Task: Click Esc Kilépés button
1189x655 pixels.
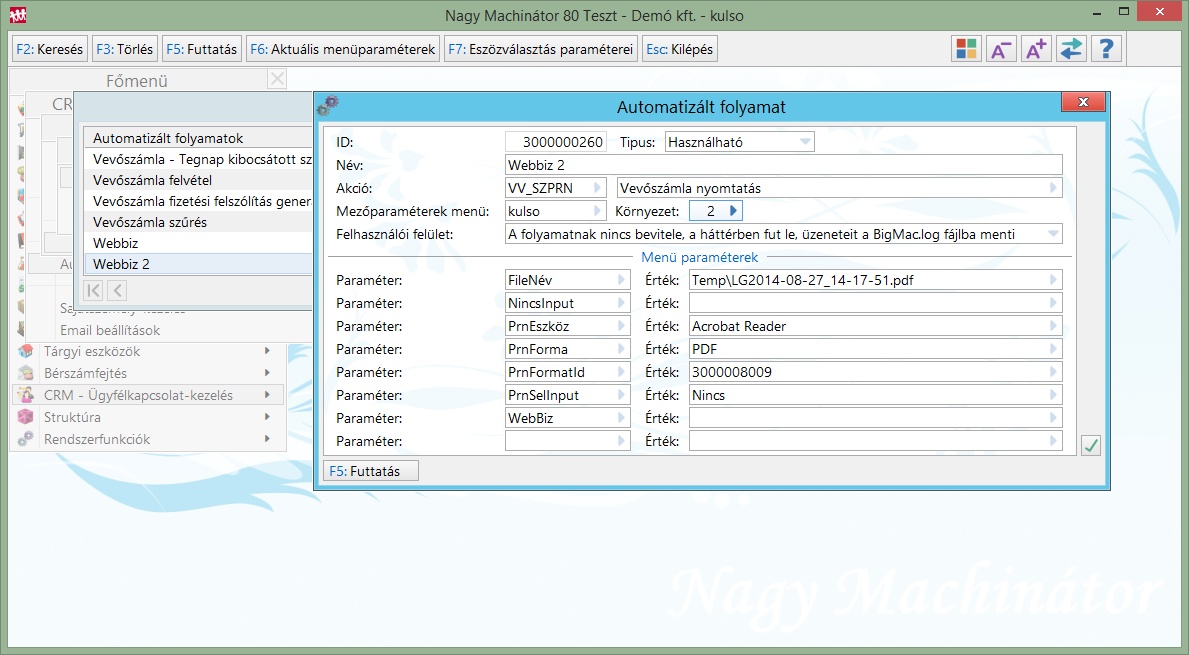Action: tap(679, 49)
